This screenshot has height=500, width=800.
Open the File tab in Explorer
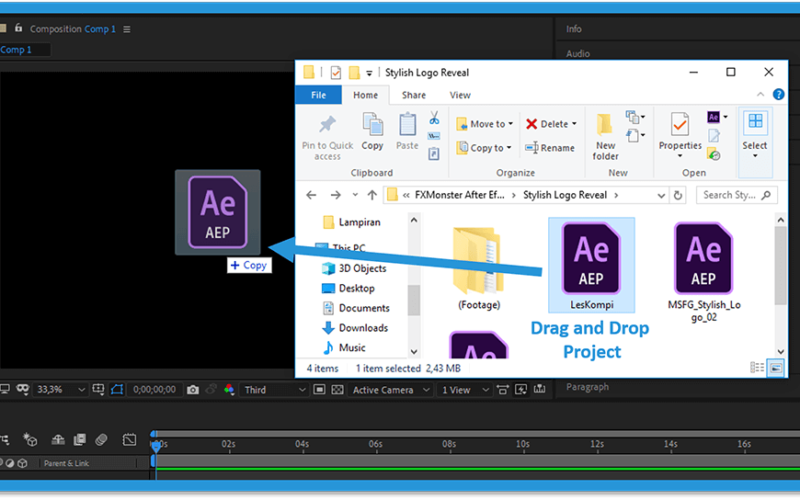coord(318,95)
